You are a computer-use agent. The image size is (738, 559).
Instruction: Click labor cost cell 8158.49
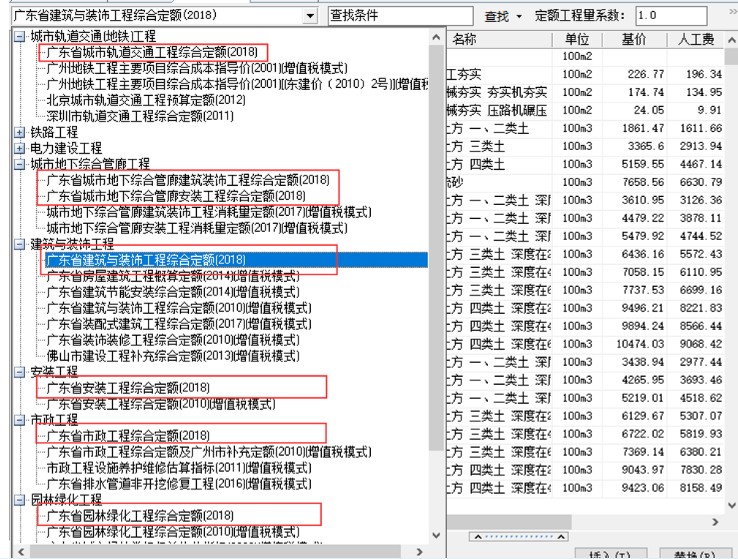[x=696, y=488]
